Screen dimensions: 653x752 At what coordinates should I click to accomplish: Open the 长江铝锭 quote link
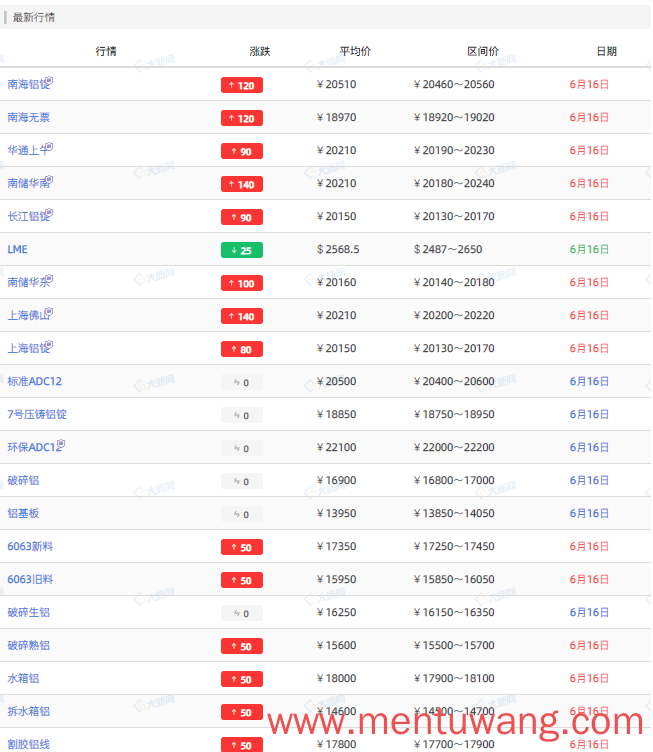28,217
